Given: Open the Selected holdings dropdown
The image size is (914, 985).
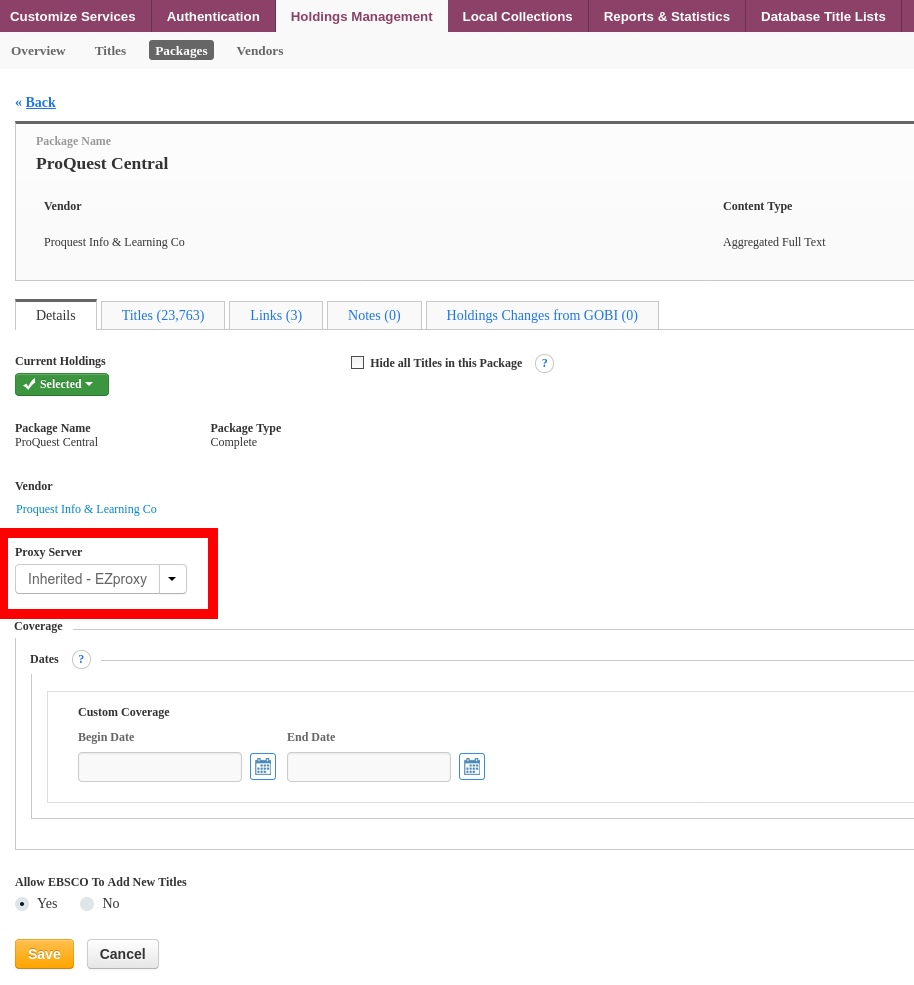Looking at the screenshot, I should (62, 384).
